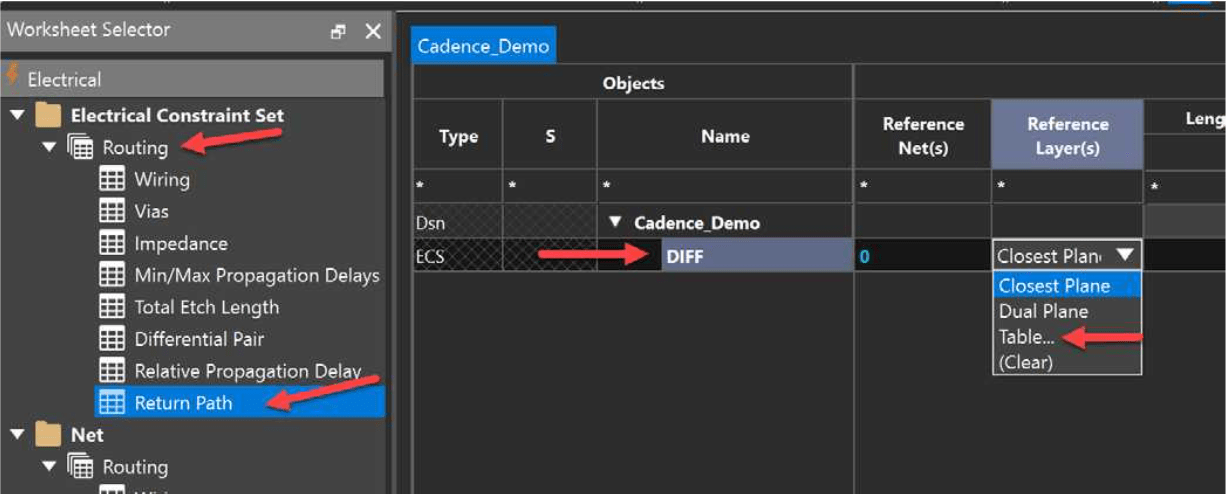Open the Reference Layer(s) dropdown arrow
The image size is (1227, 494).
[1127, 255]
